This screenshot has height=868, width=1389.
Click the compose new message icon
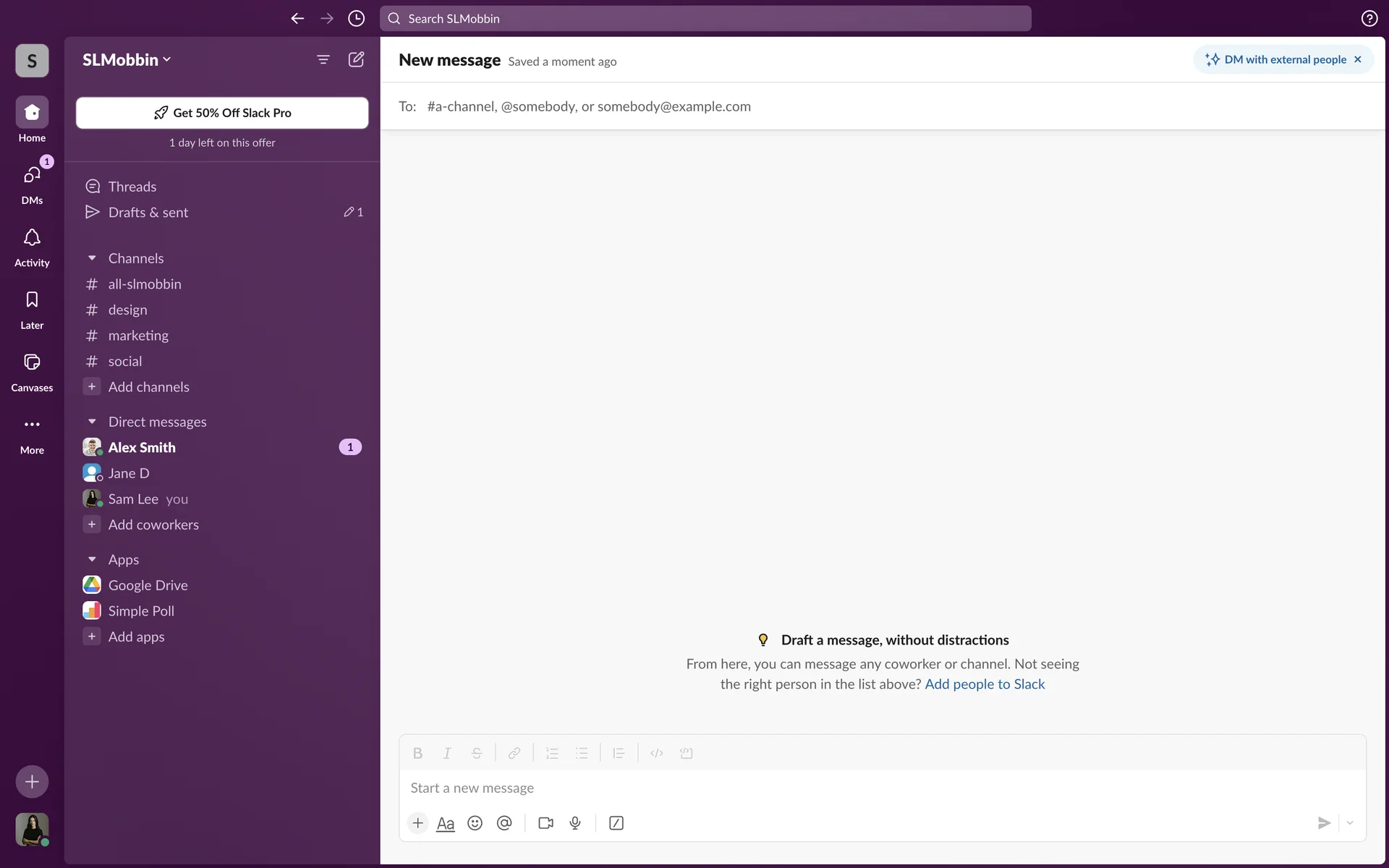(x=356, y=59)
